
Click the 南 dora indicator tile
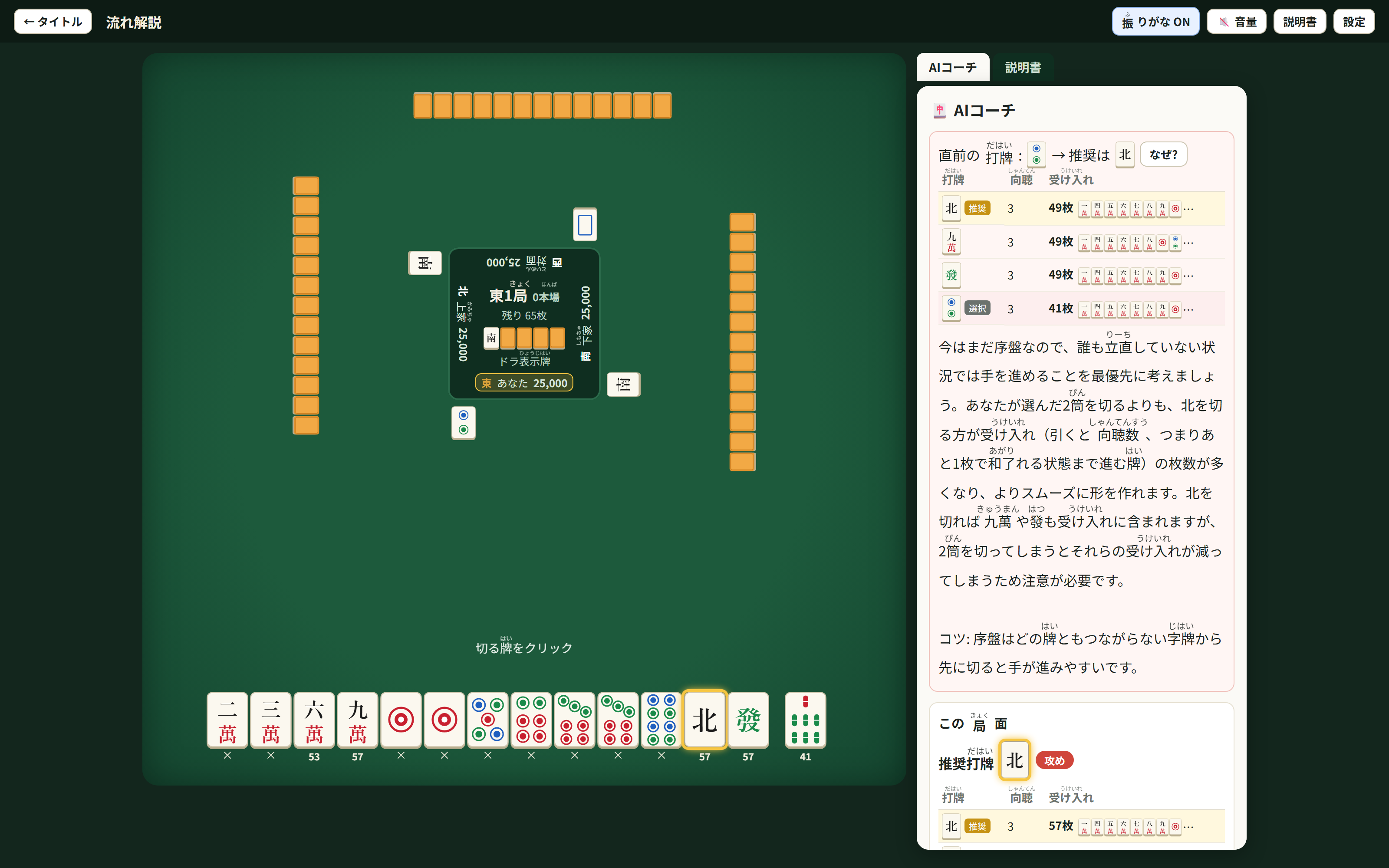[491, 338]
